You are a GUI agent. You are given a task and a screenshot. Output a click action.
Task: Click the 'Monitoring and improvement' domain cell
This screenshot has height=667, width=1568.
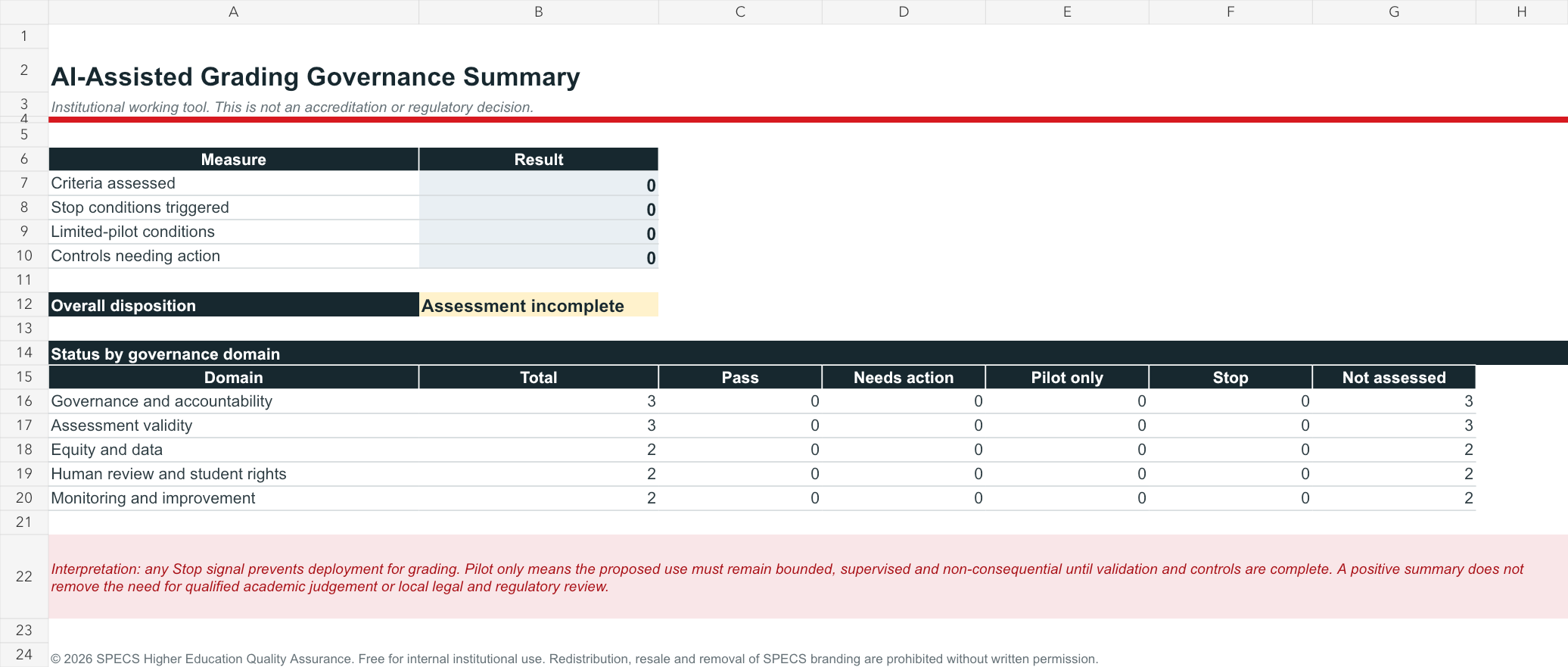234,498
